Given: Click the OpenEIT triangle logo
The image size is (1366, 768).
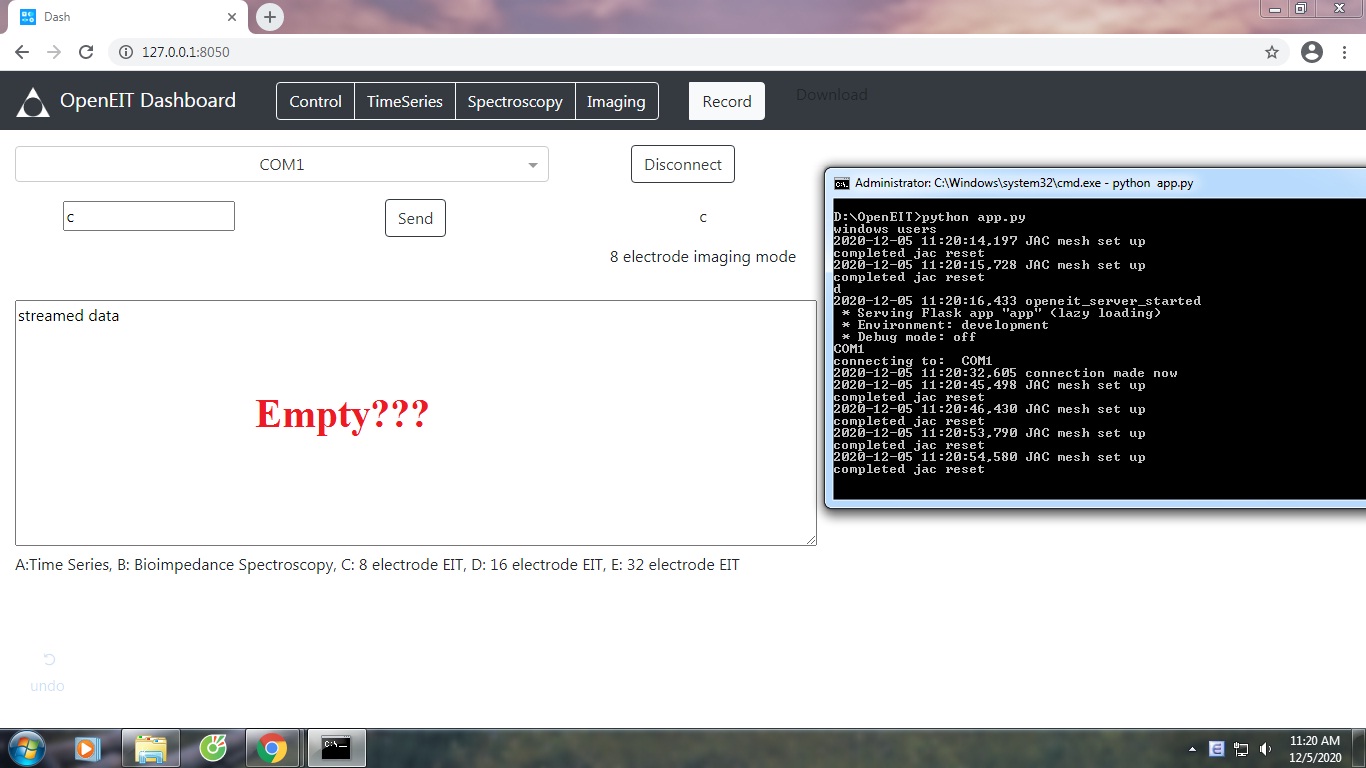Looking at the screenshot, I should click(33, 101).
